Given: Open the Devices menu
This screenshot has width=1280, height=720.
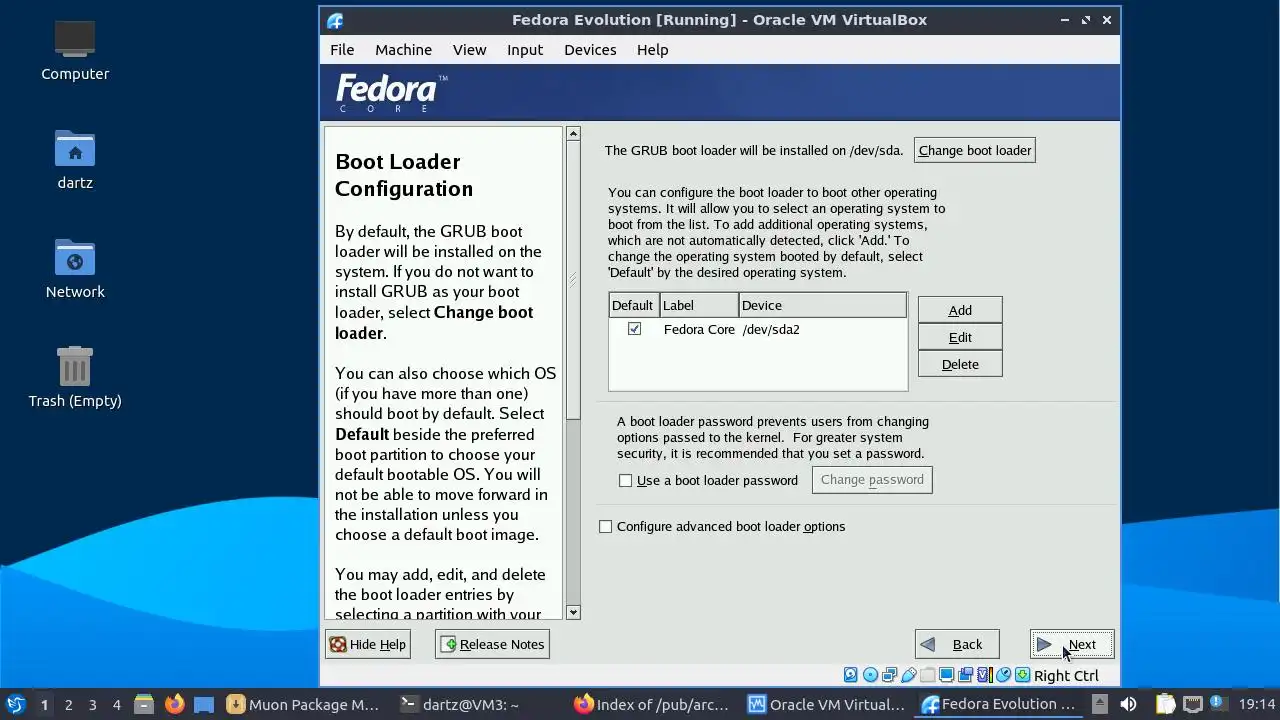Looking at the screenshot, I should tap(590, 50).
